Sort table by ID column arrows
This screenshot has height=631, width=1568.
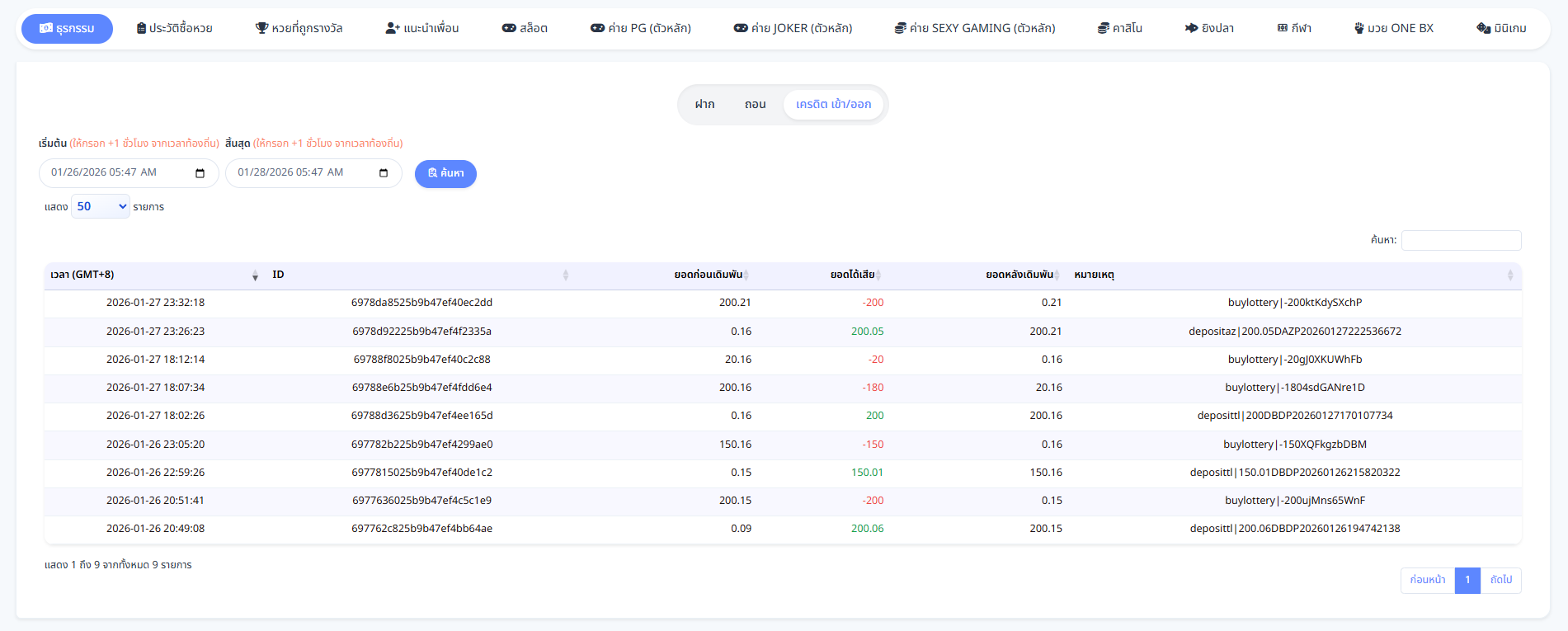565,275
